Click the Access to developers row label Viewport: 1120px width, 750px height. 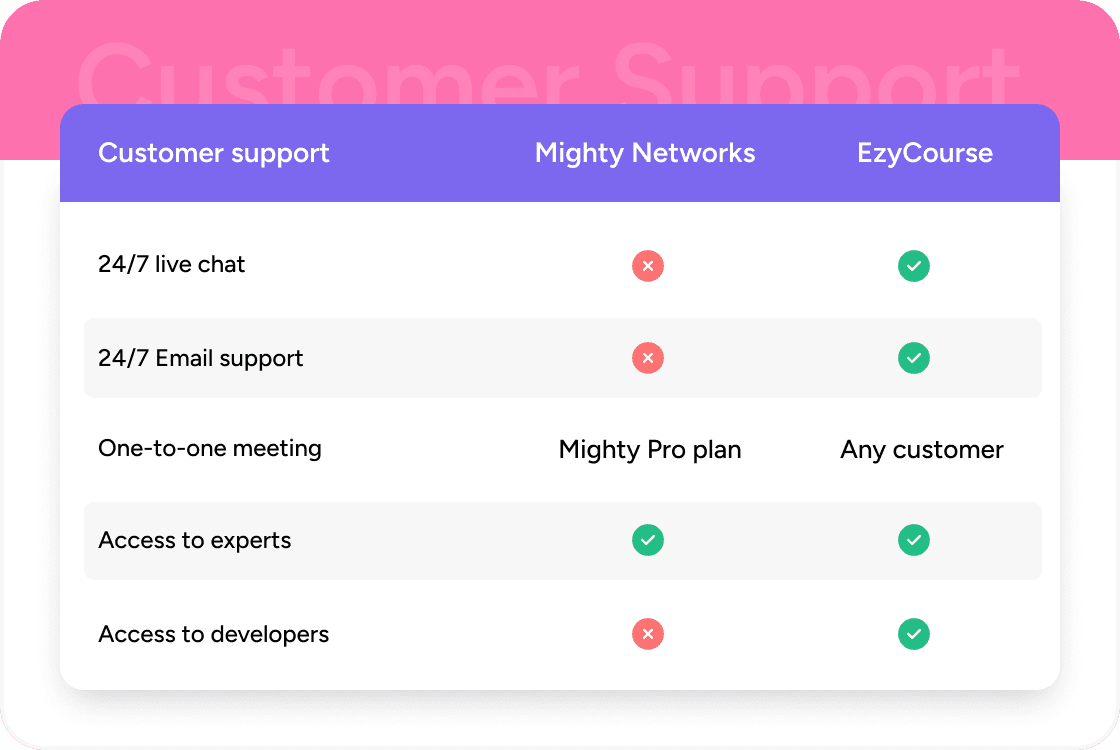coord(214,634)
